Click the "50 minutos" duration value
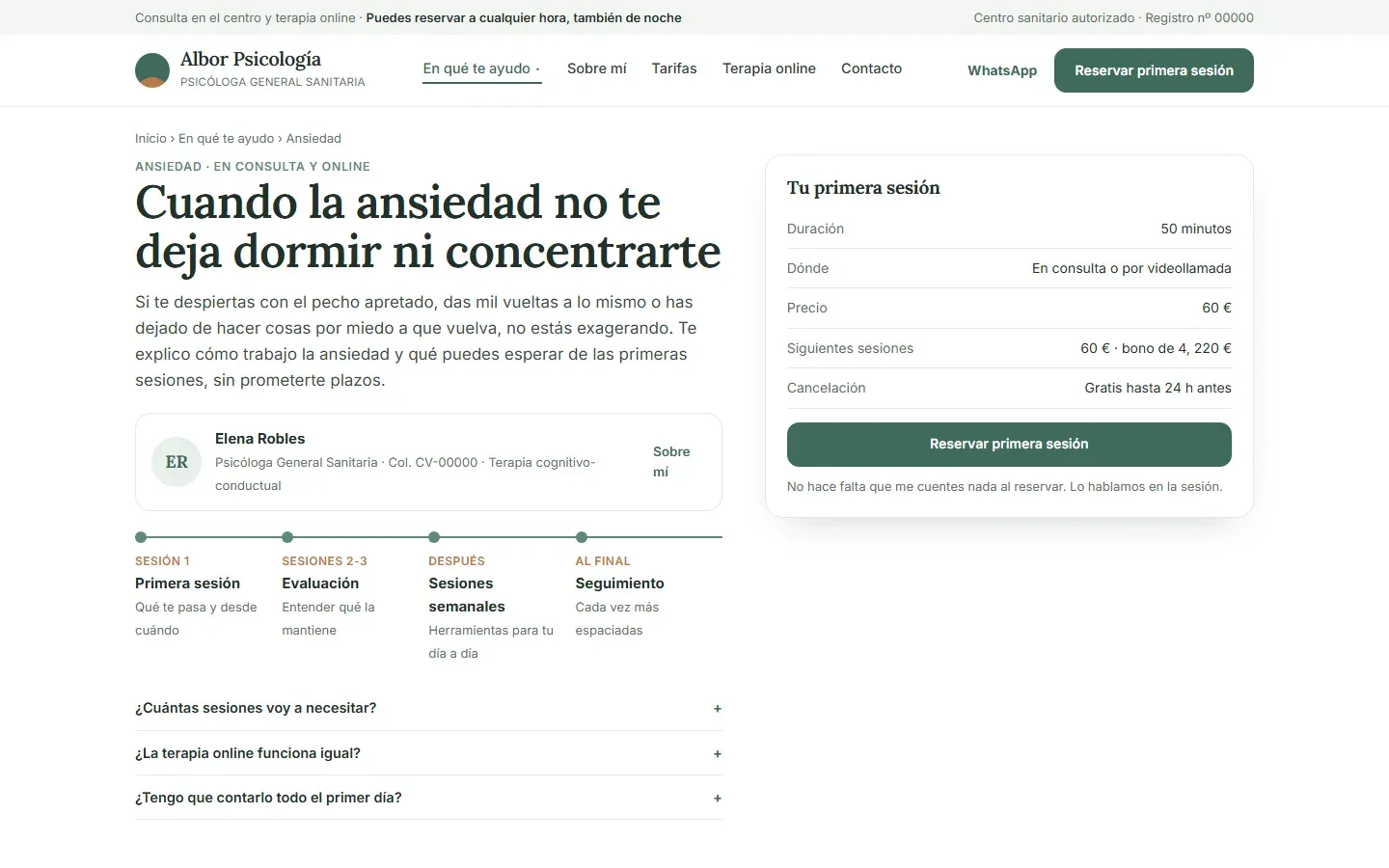Image resolution: width=1389 pixels, height=868 pixels. (x=1196, y=229)
